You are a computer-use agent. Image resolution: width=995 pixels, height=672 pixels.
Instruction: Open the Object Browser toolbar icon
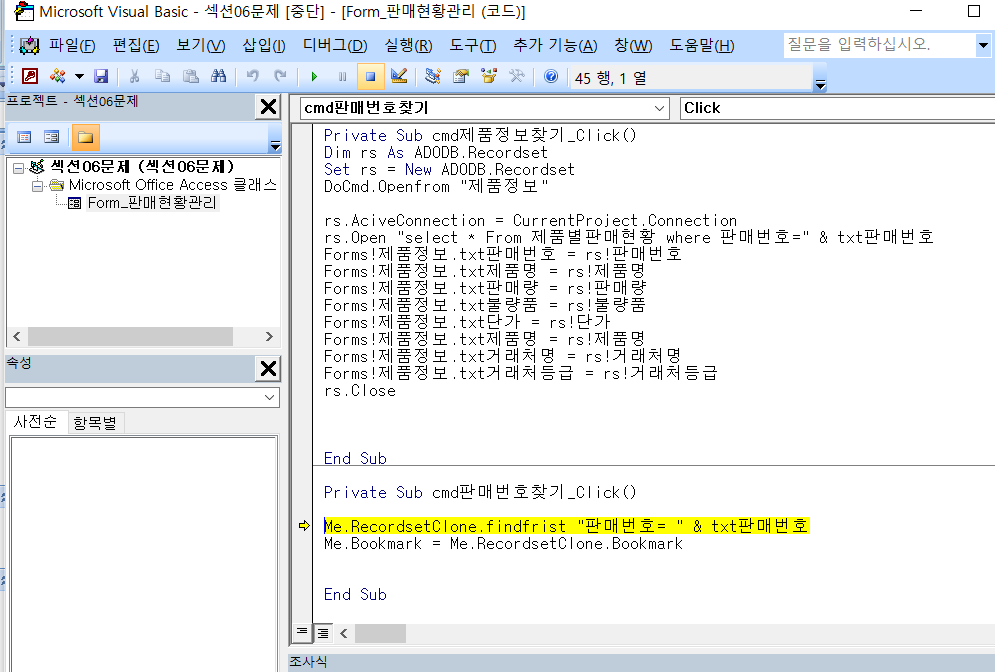point(489,76)
